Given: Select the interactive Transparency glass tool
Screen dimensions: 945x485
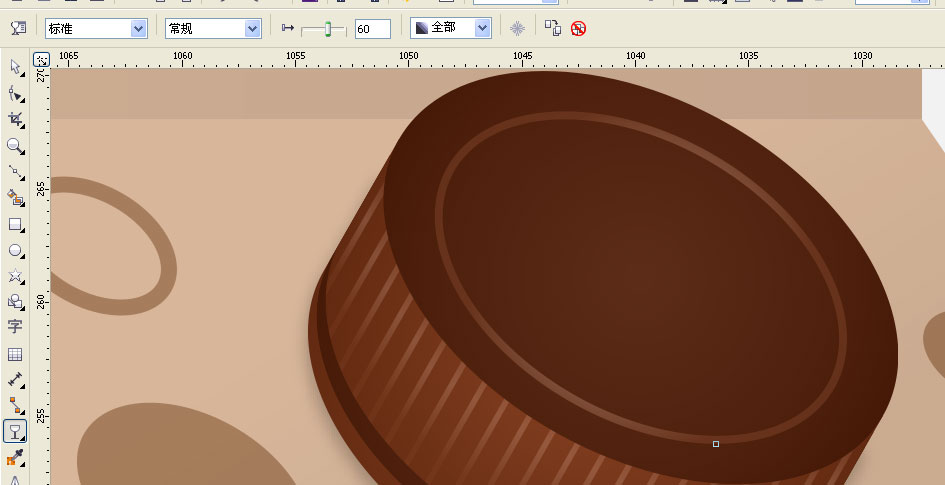Looking at the screenshot, I should tap(16, 431).
